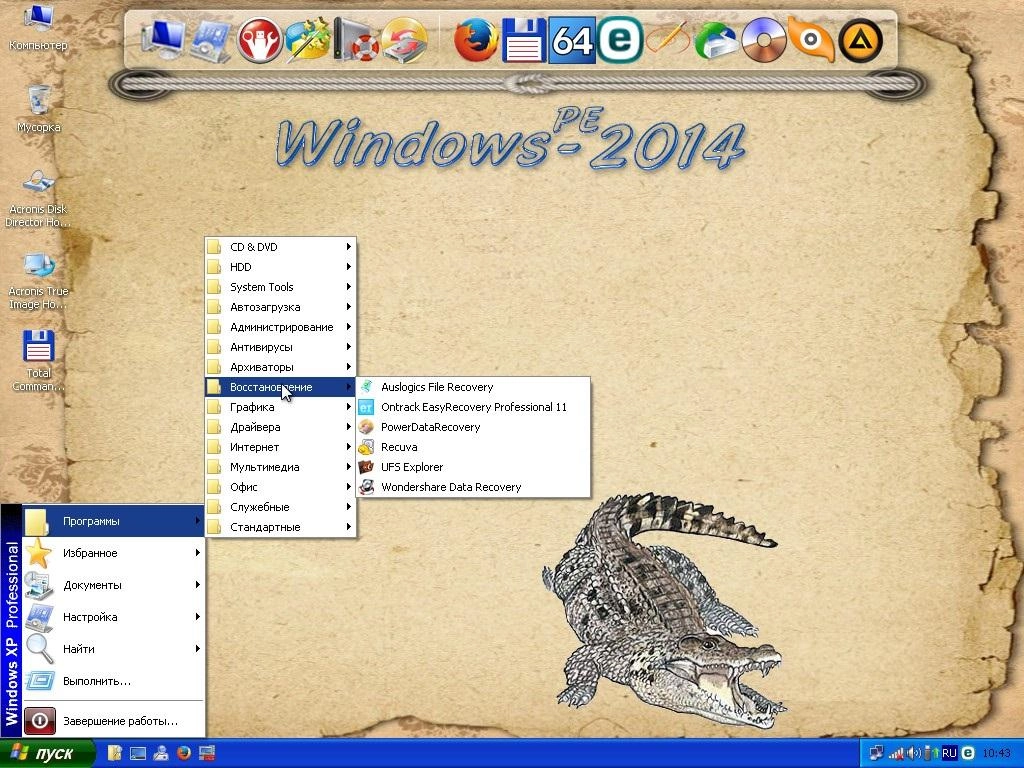Choose Выполнить... from the Start menu
The image size is (1024, 768).
point(113,681)
